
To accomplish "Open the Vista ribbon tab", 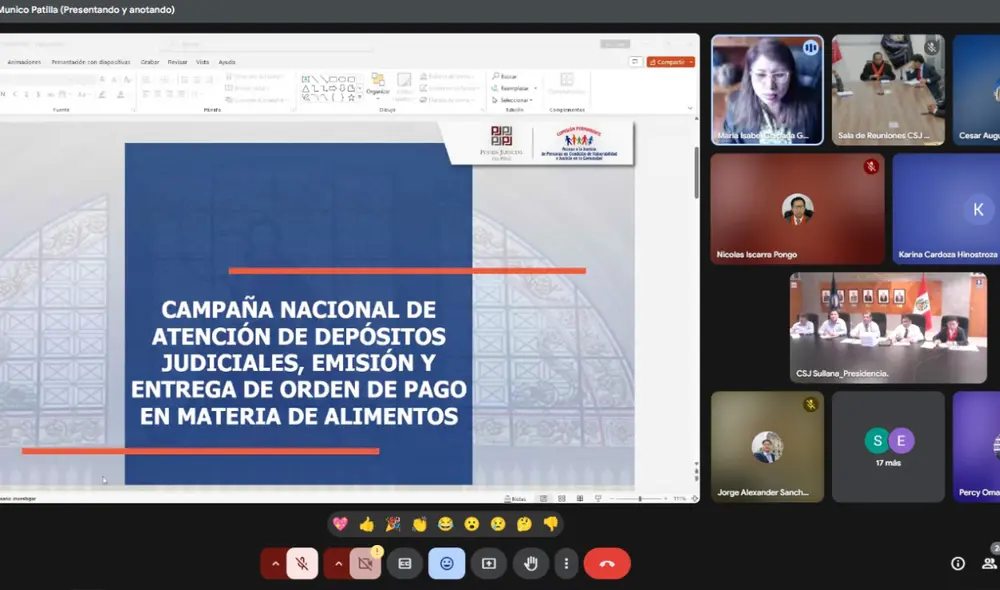I will click(204, 61).
